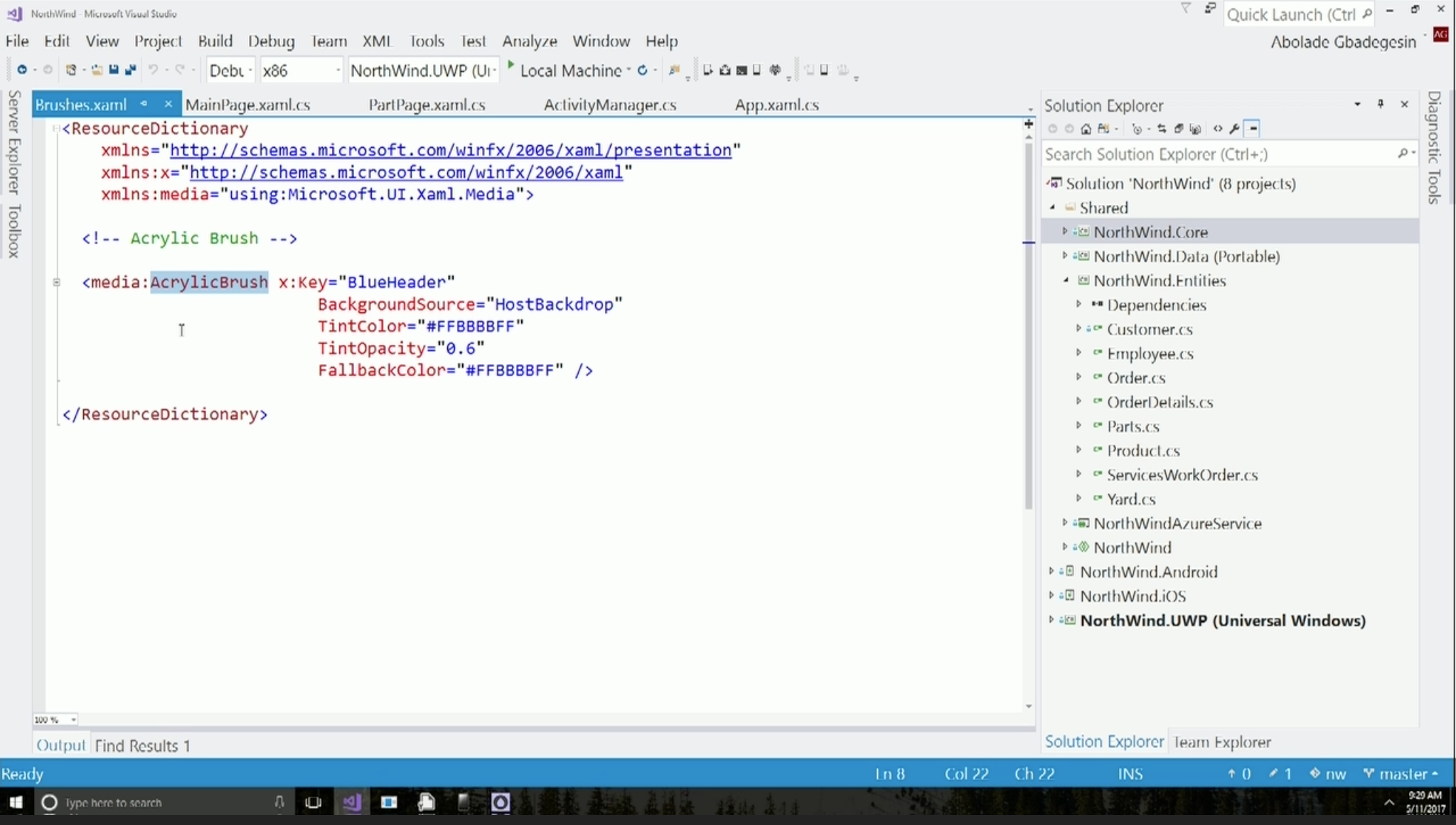Viewport: 1456px width, 825px height.
Task: Open Team Explorer panel tab
Action: [1221, 742]
